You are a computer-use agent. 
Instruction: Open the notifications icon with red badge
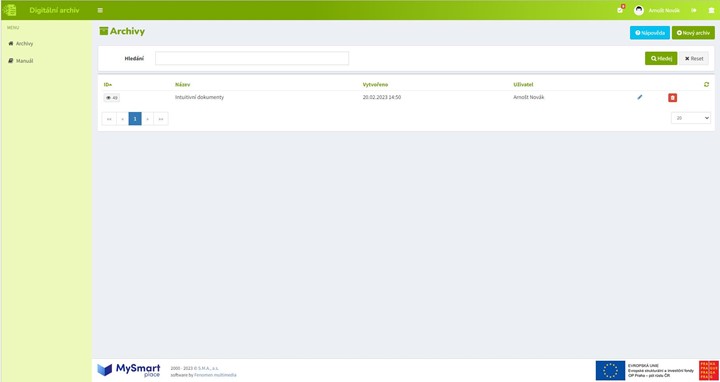point(621,10)
